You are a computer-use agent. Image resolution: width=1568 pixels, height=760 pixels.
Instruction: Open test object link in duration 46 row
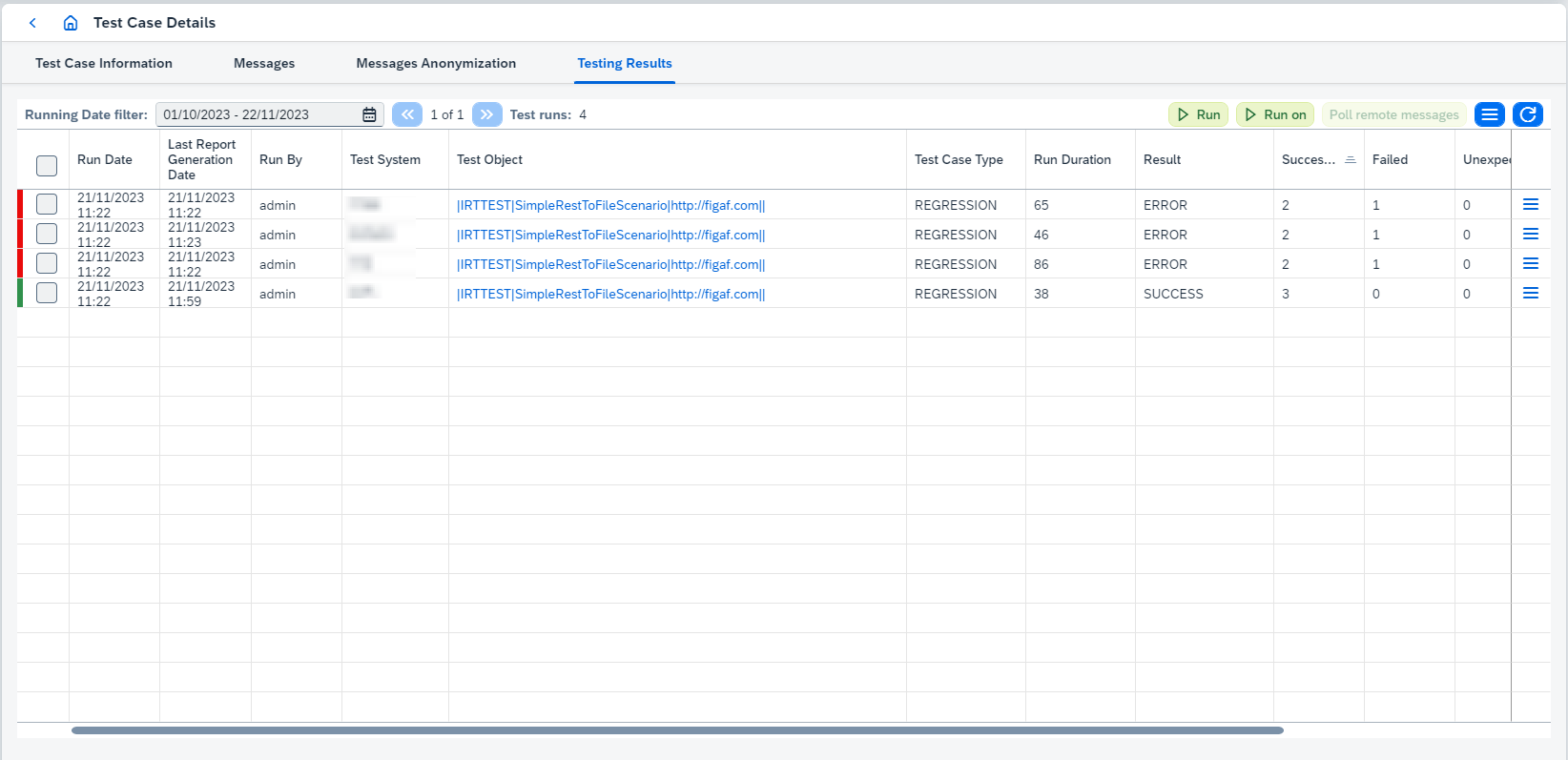(x=610, y=235)
